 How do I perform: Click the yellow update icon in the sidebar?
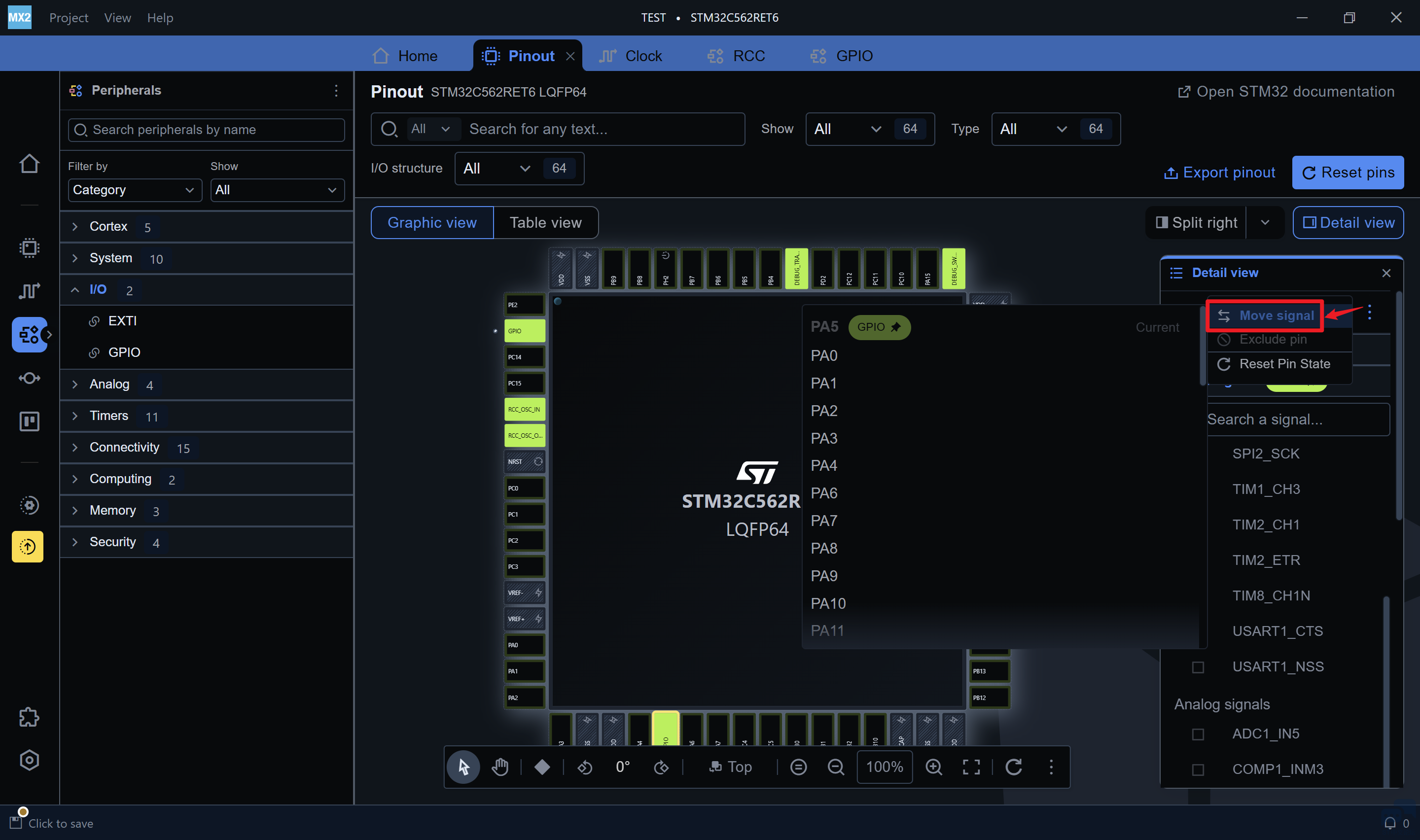[28, 546]
